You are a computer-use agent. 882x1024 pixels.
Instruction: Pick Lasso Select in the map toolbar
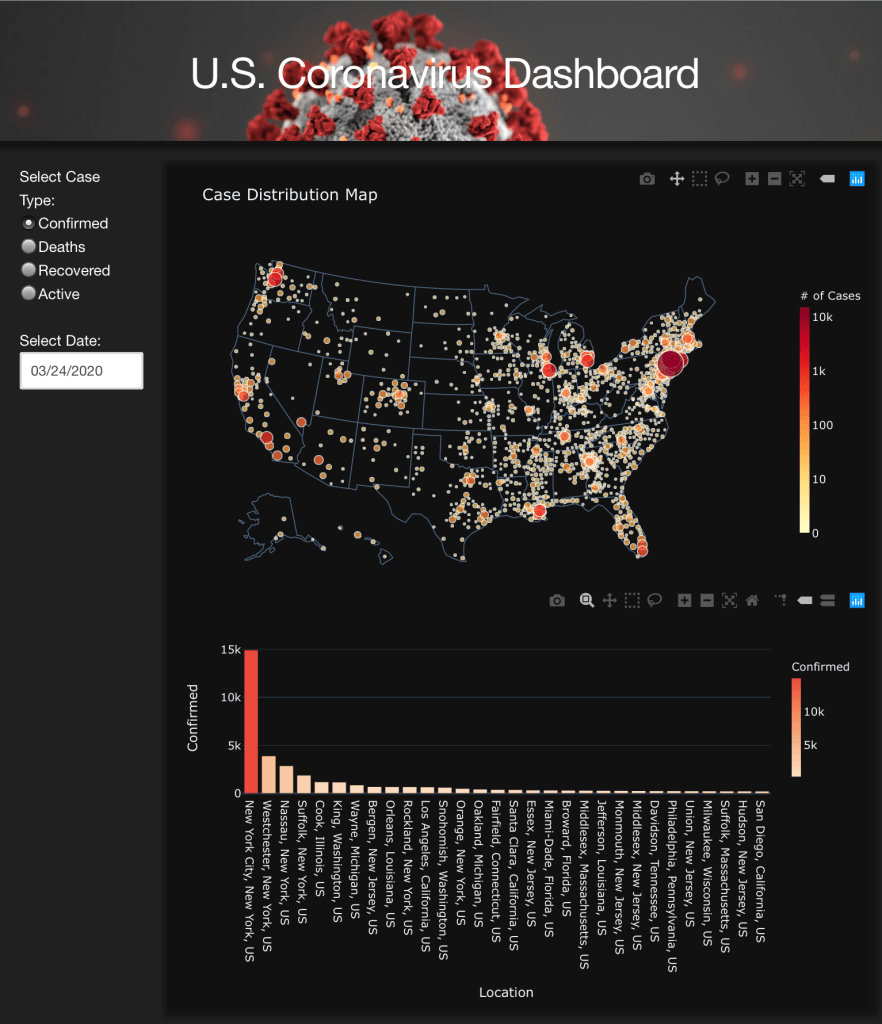coord(722,179)
